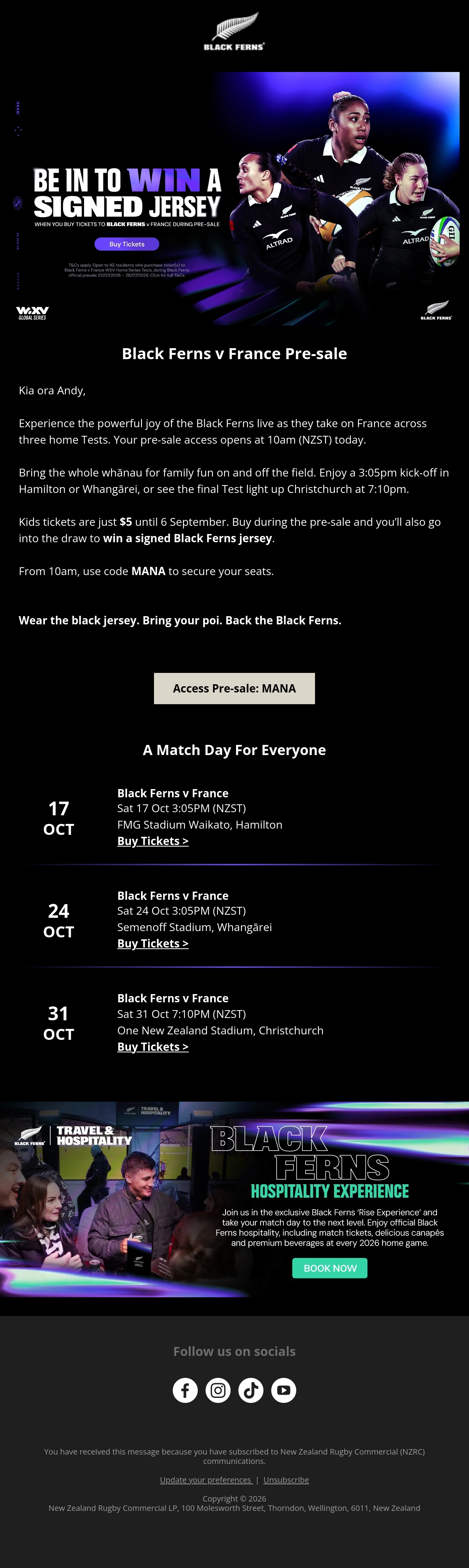This screenshot has width=469, height=1568.
Task: Buy tickets for the 31 Oct Christchurch match
Action: pyautogui.click(x=153, y=1047)
